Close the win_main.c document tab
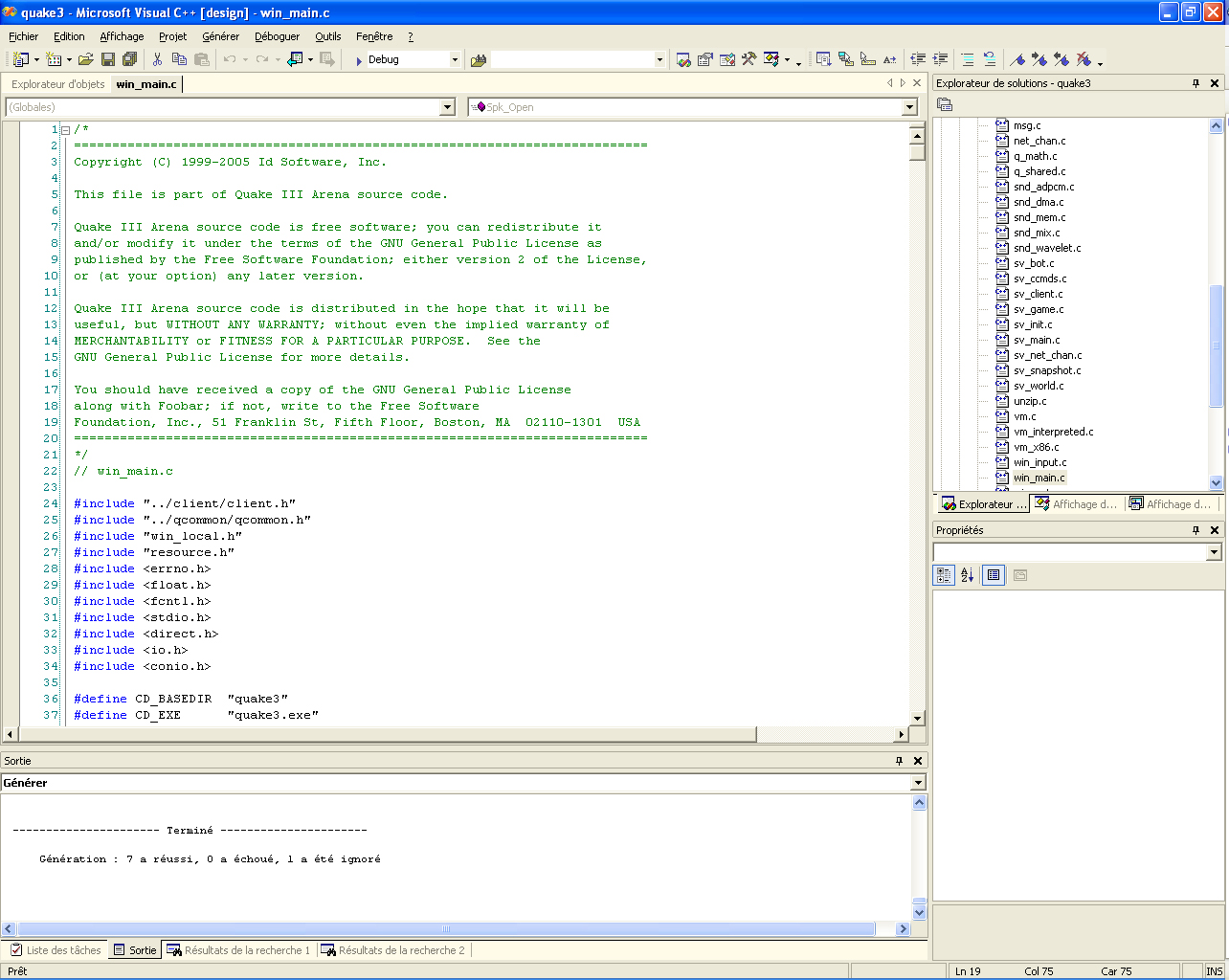This screenshot has width=1229, height=980. tap(917, 83)
